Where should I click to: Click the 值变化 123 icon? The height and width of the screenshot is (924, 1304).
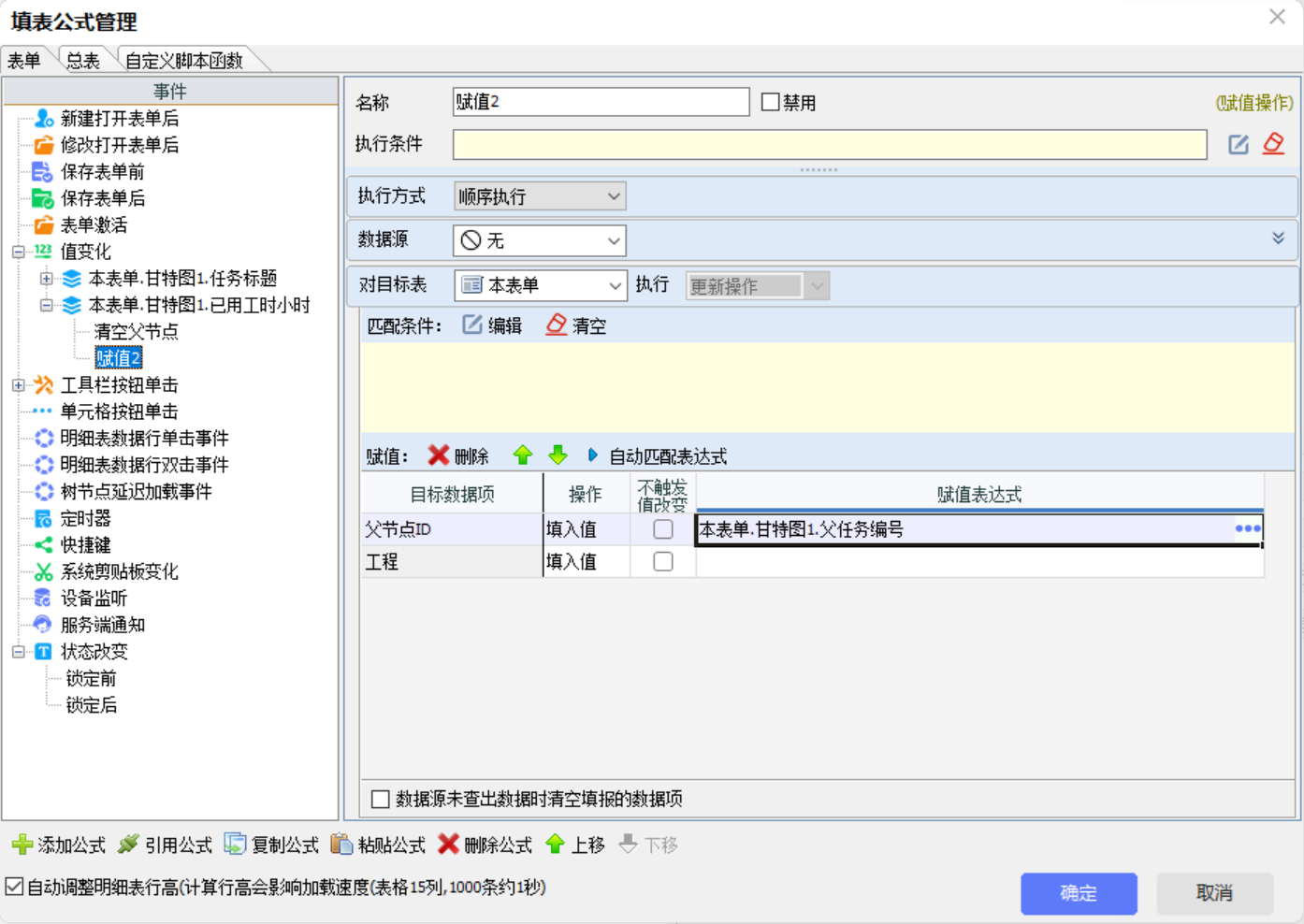tap(43, 251)
